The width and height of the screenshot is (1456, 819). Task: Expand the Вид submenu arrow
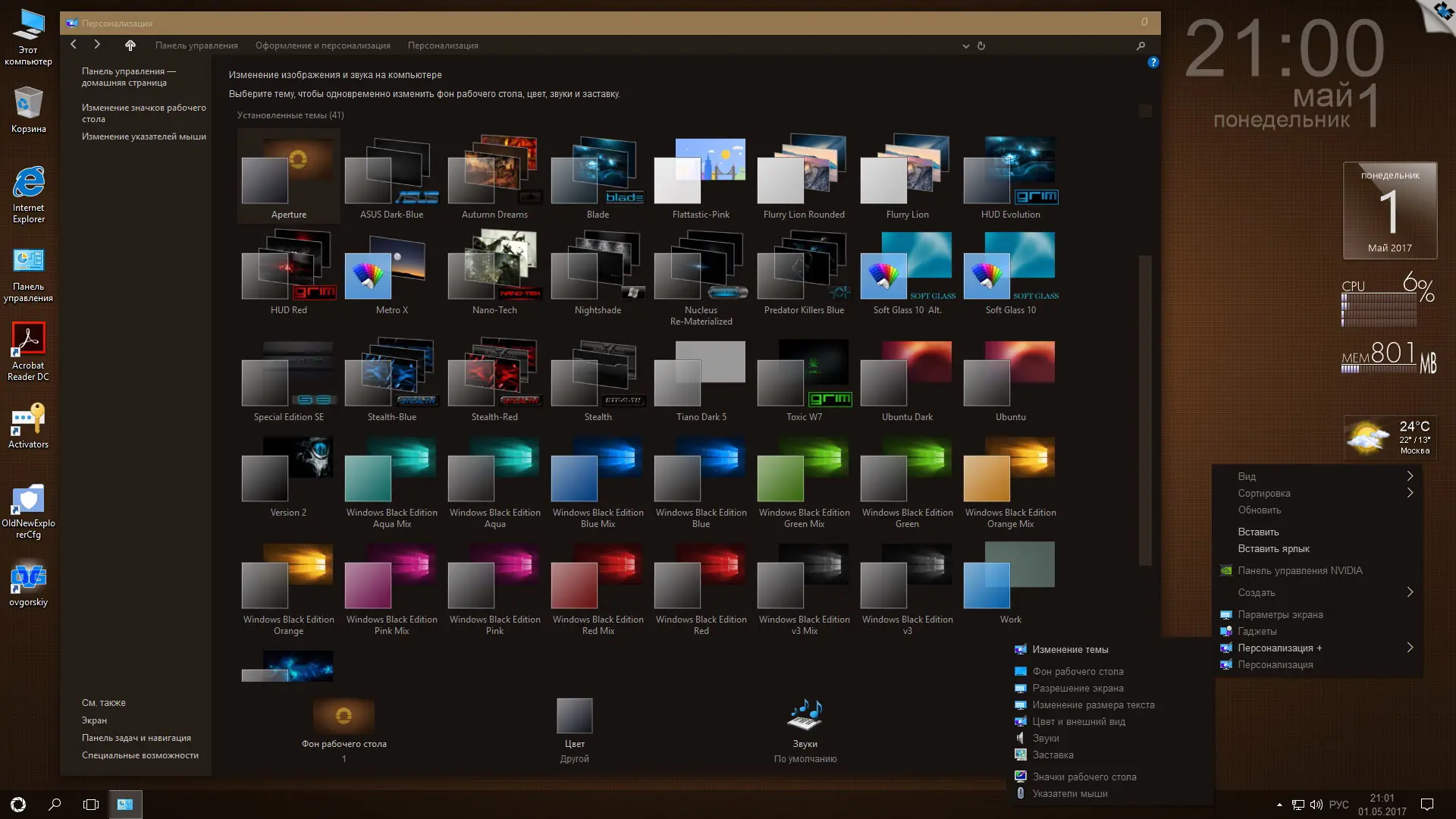click(1410, 476)
